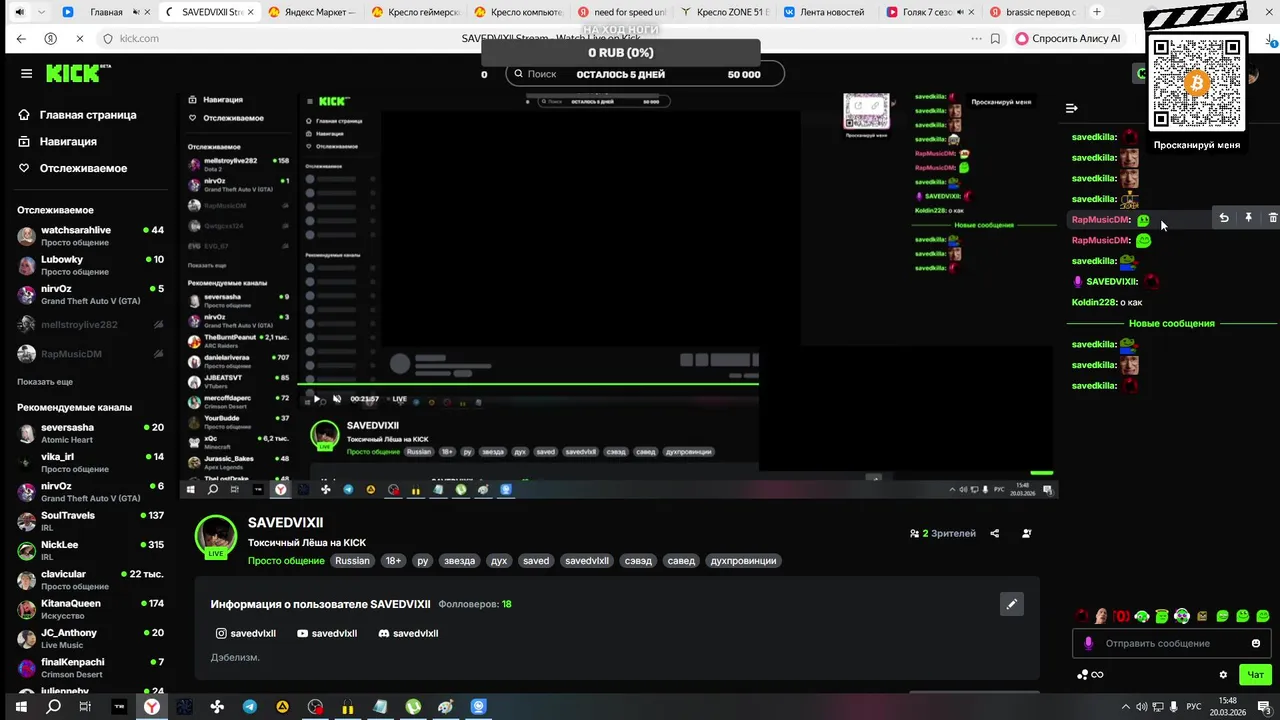Insert the Rock face emote
This screenshot has width=1280, height=720.
[1101, 616]
